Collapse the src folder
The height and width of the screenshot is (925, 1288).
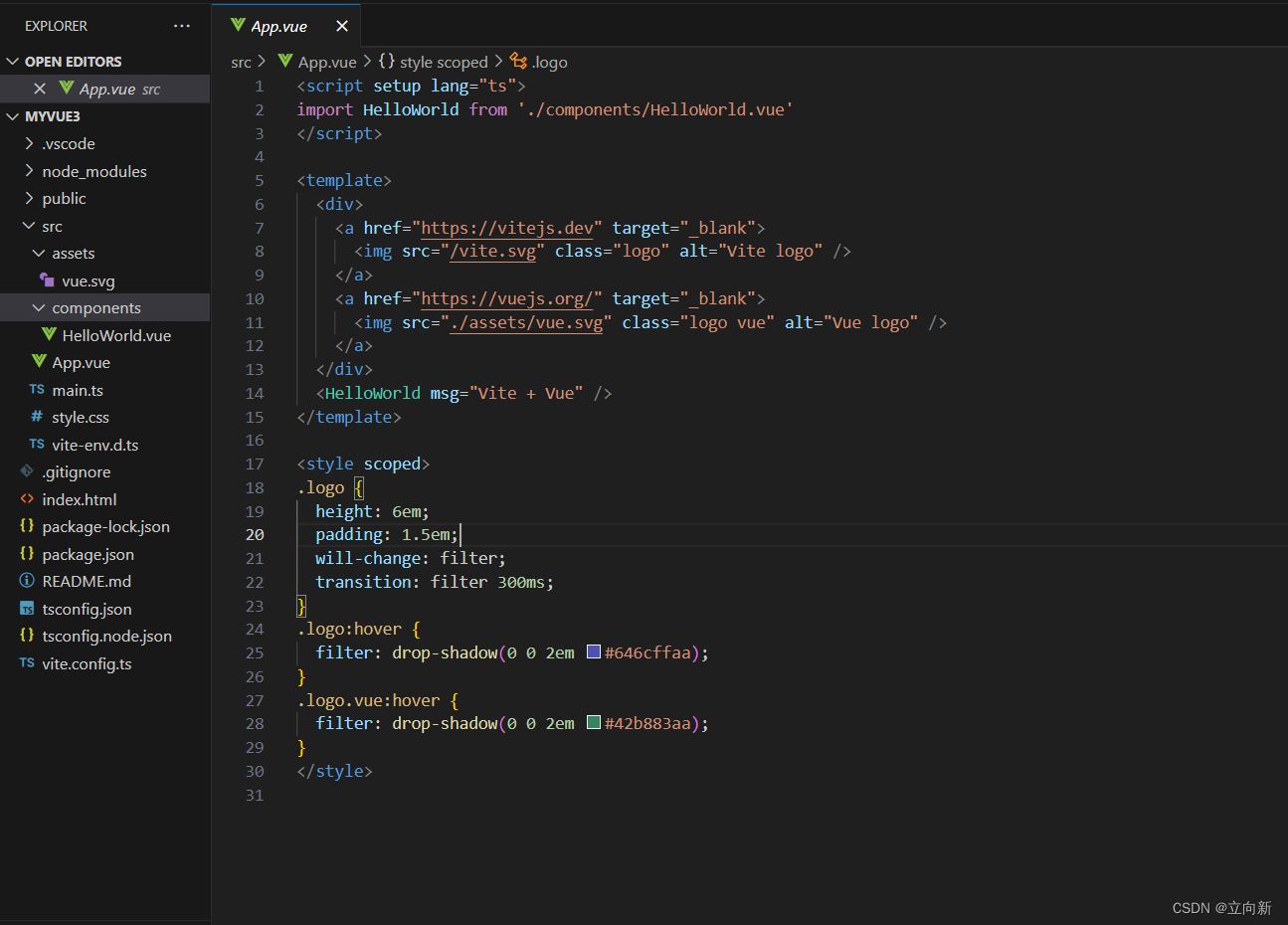pyautogui.click(x=29, y=226)
